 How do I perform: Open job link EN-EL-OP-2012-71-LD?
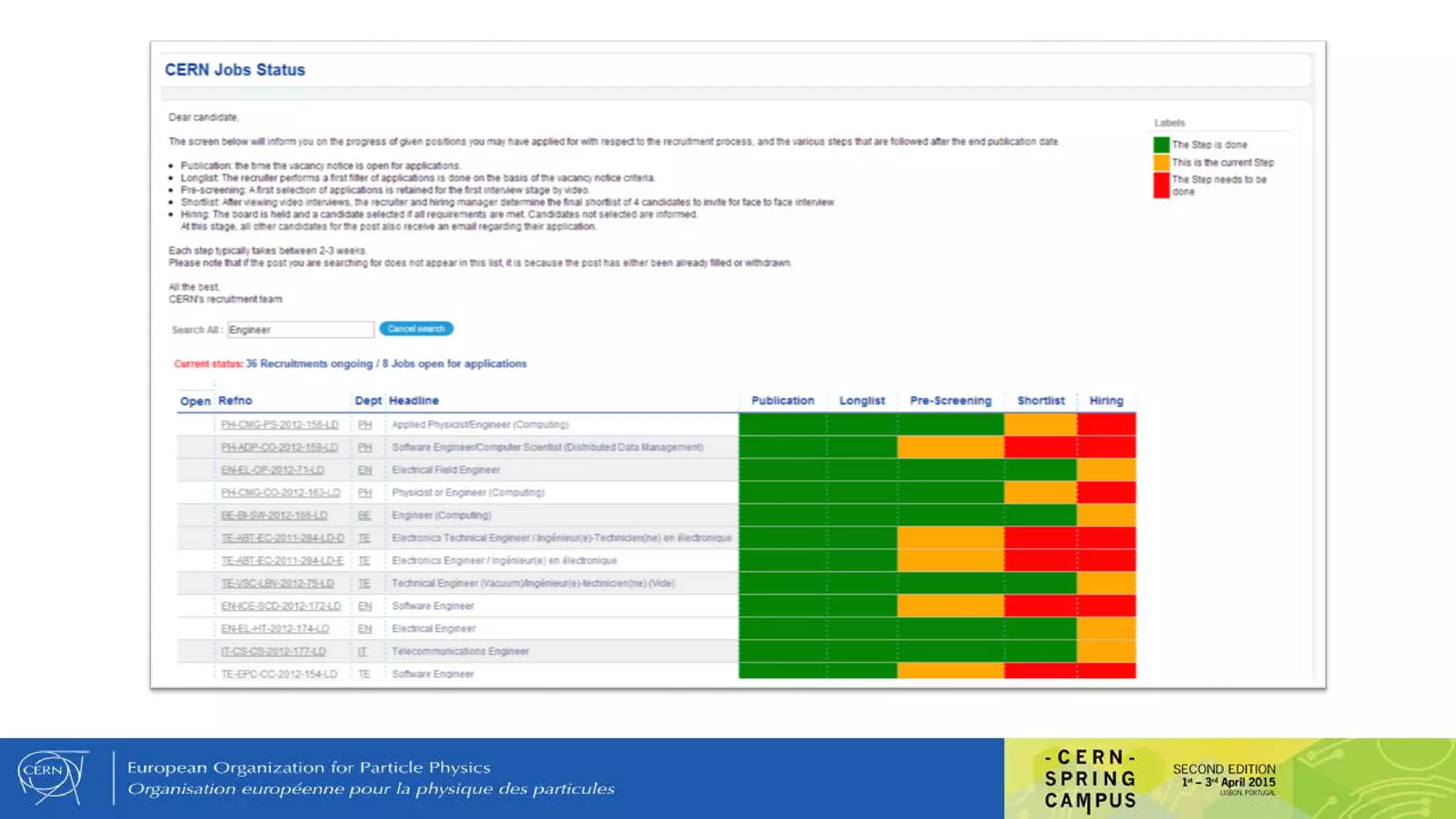click(272, 470)
